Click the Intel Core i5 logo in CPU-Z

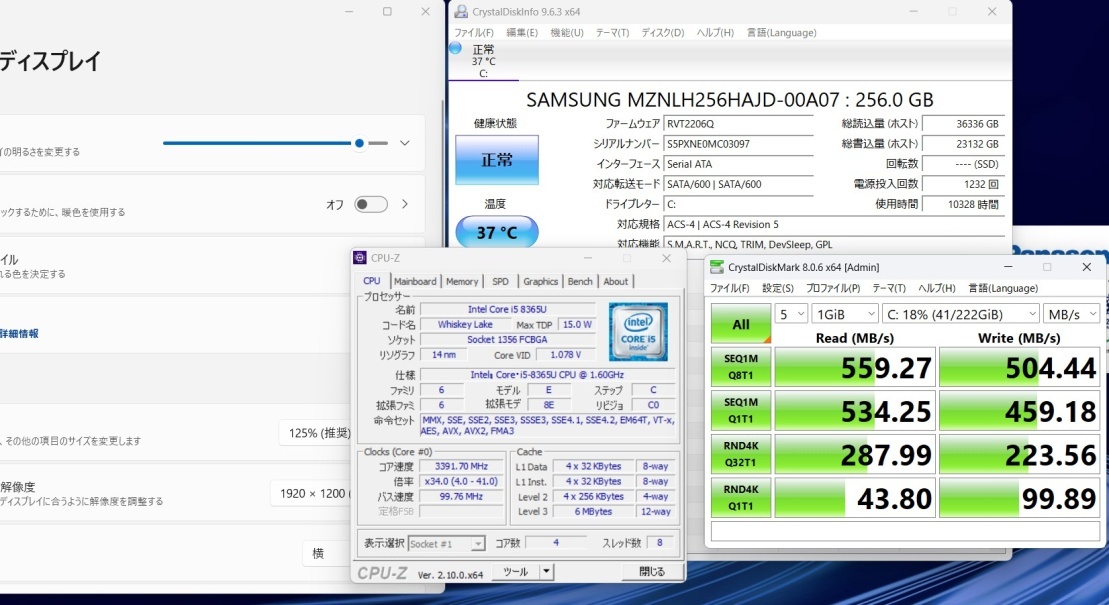pos(638,332)
